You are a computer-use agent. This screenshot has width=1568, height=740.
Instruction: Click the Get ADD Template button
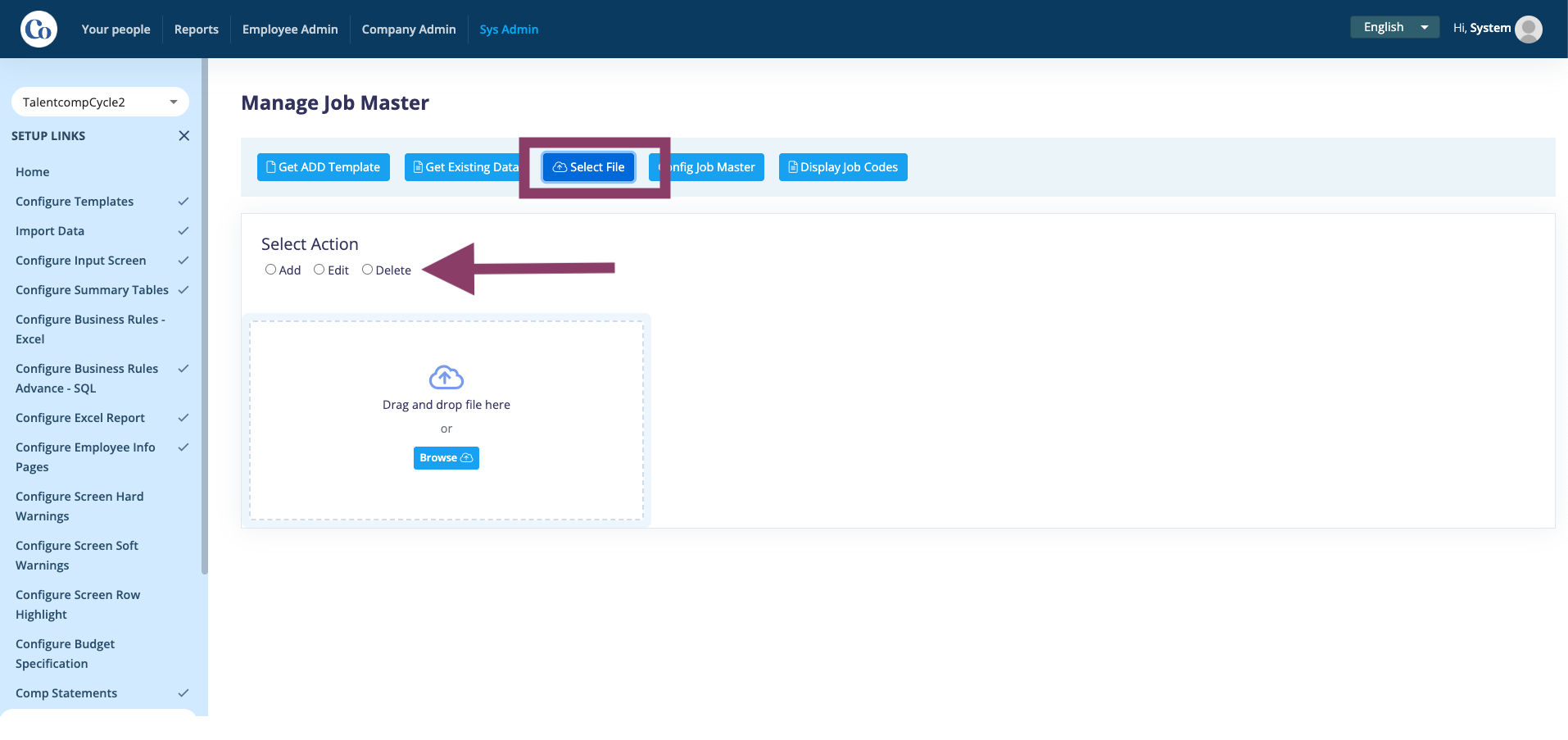[x=324, y=167]
